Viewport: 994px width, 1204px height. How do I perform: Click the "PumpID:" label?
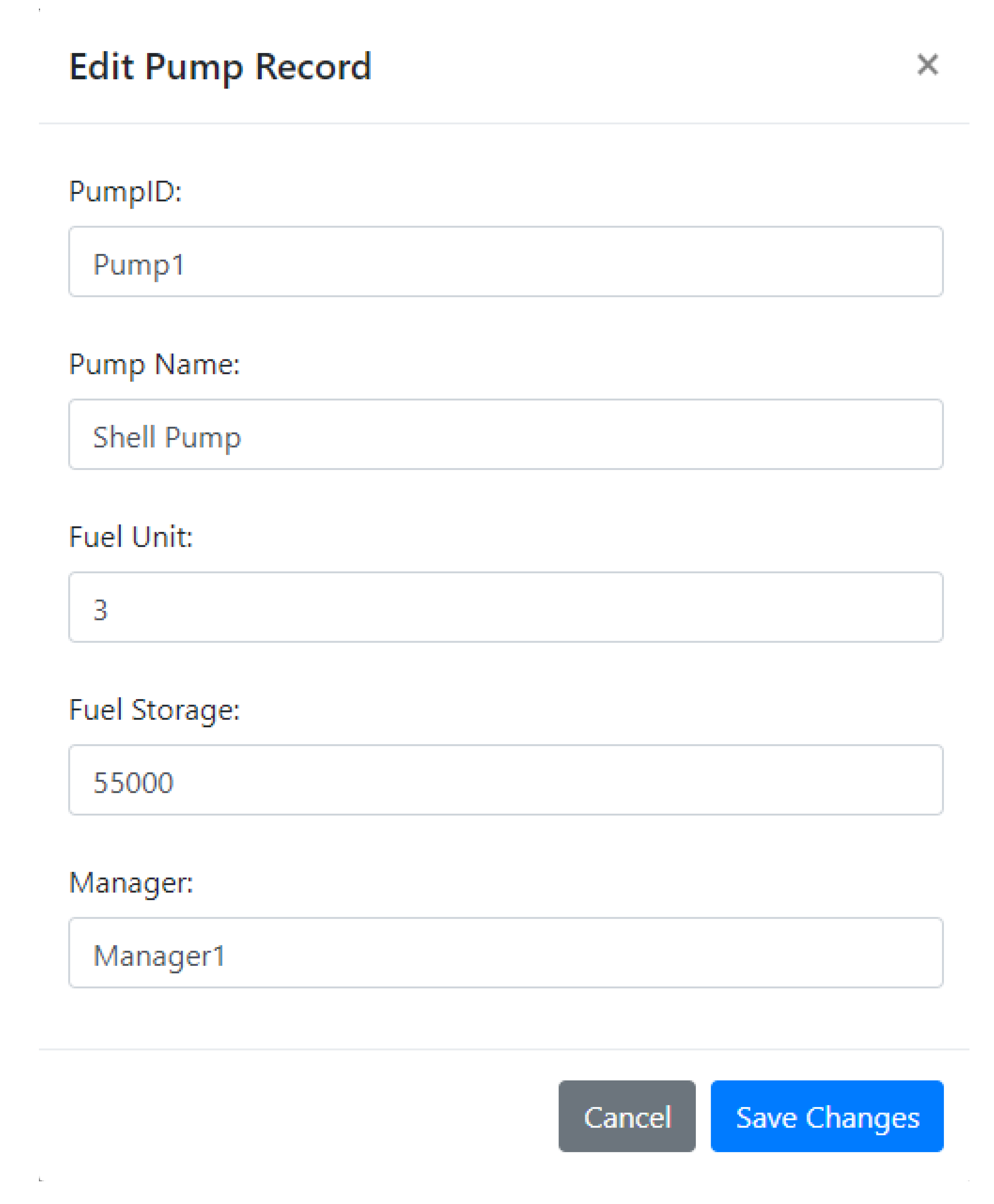(x=125, y=191)
